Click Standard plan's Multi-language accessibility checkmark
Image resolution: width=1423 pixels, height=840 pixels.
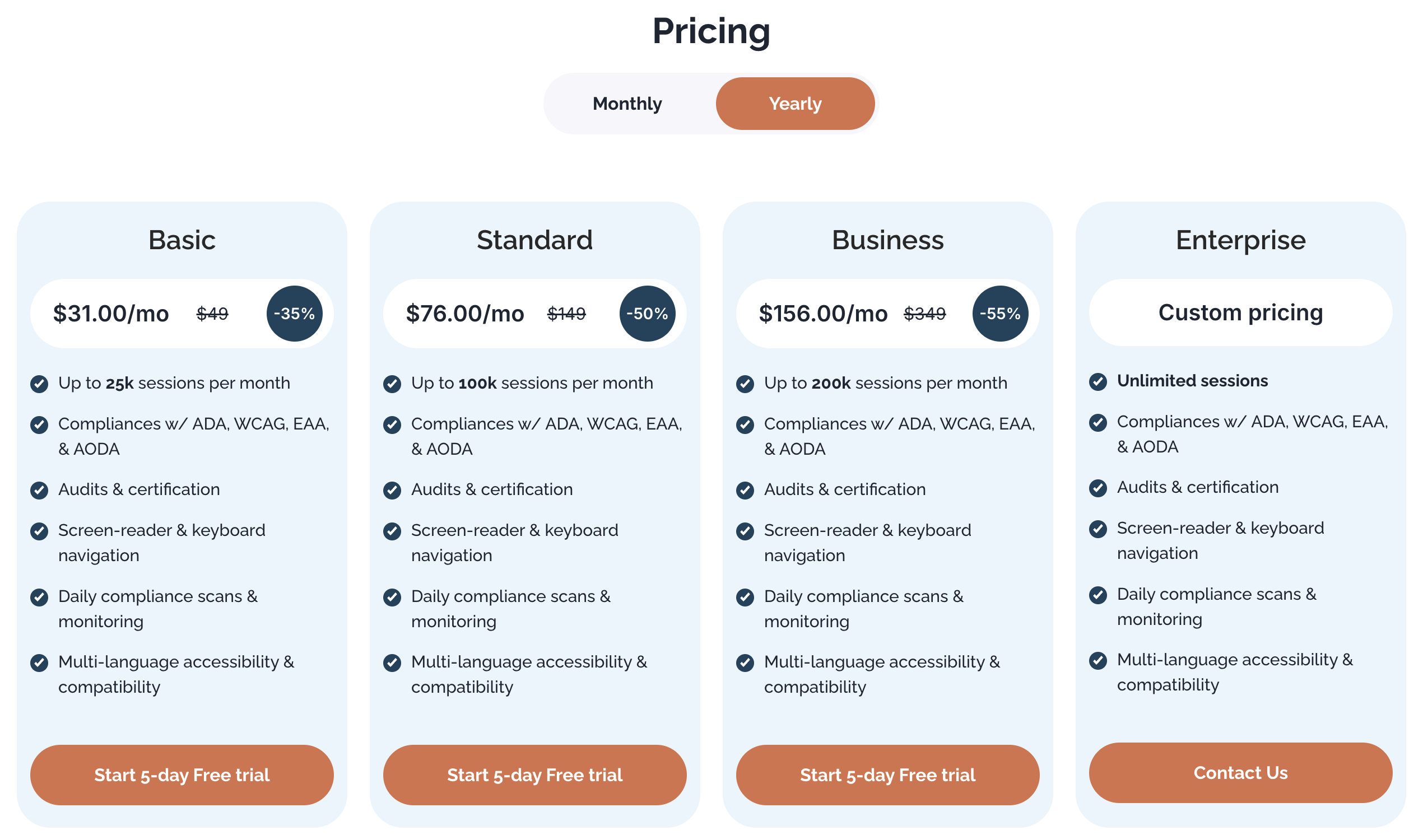coord(392,662)
